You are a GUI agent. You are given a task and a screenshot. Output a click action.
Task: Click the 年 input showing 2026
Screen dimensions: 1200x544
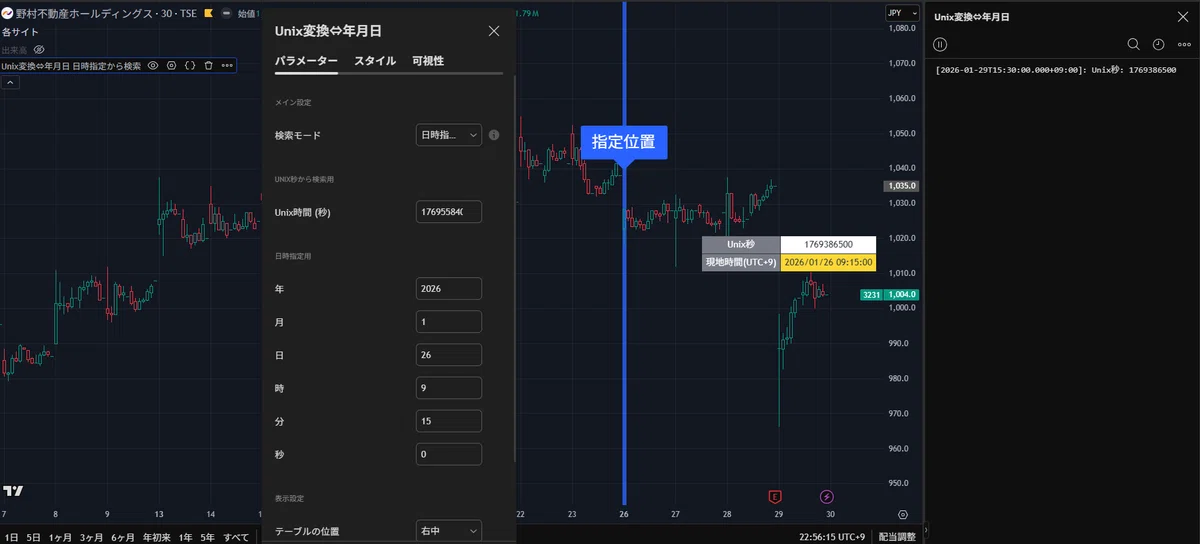(x=449, y=288)
